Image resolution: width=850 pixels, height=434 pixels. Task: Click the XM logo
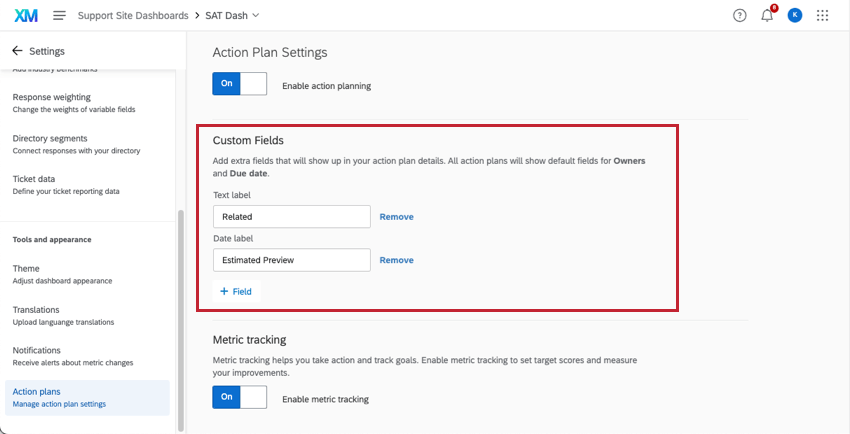[x=26, y=16]
